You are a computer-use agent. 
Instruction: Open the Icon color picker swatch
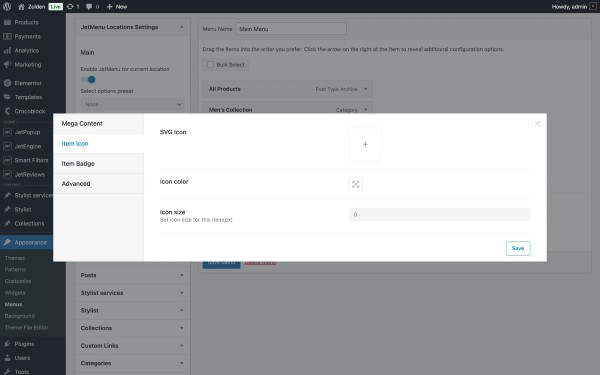[x=355, y=184]
